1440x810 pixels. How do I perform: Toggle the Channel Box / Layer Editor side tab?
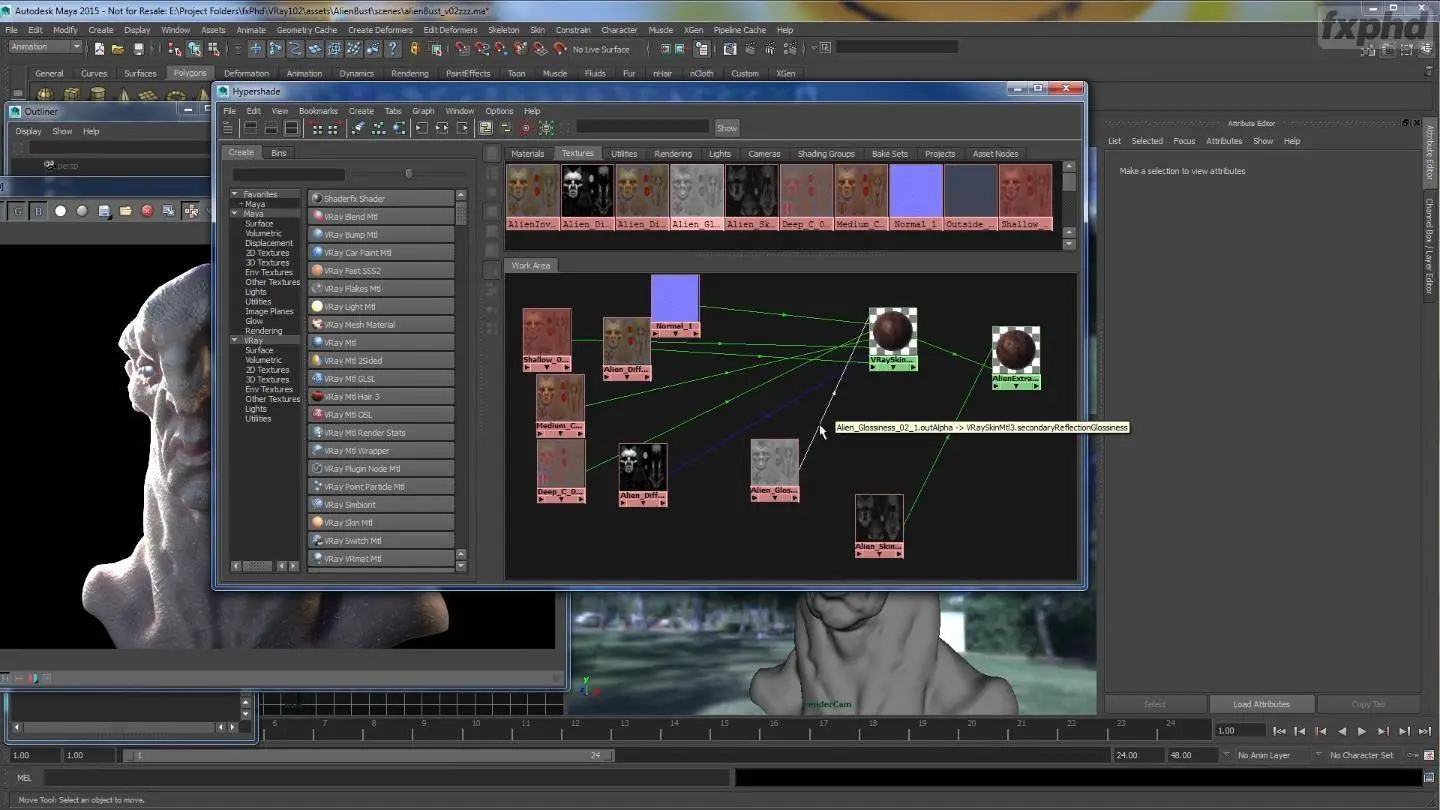(1429, 247)
